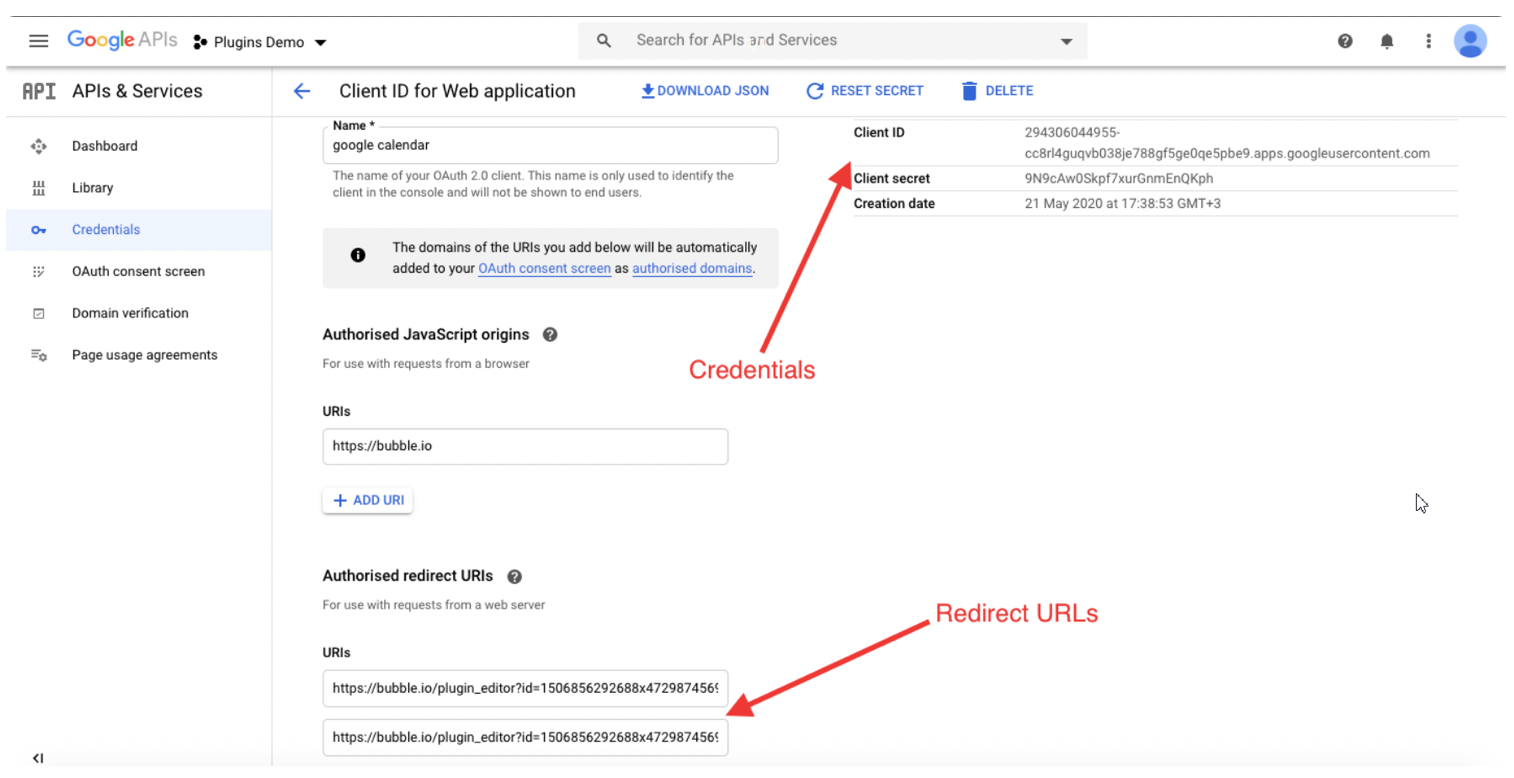Click the info icon in the notice box
The height and width of the screenshot is (778, 1514).
click(358, 256)
